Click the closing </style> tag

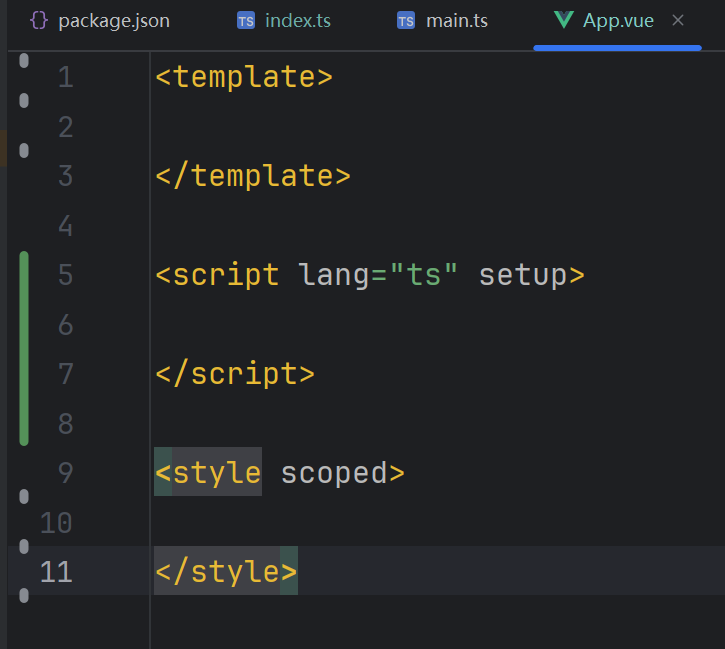(226, 571)
